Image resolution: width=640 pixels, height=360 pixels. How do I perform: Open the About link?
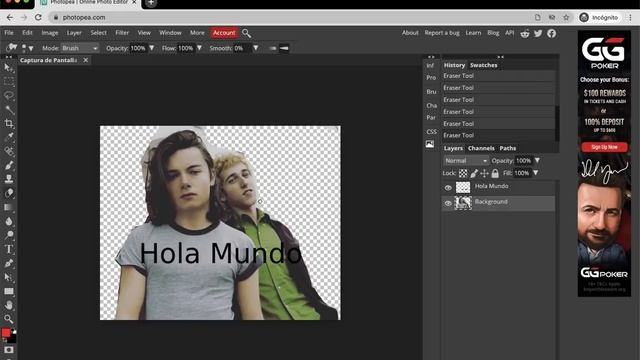click(x=410, y=33)
